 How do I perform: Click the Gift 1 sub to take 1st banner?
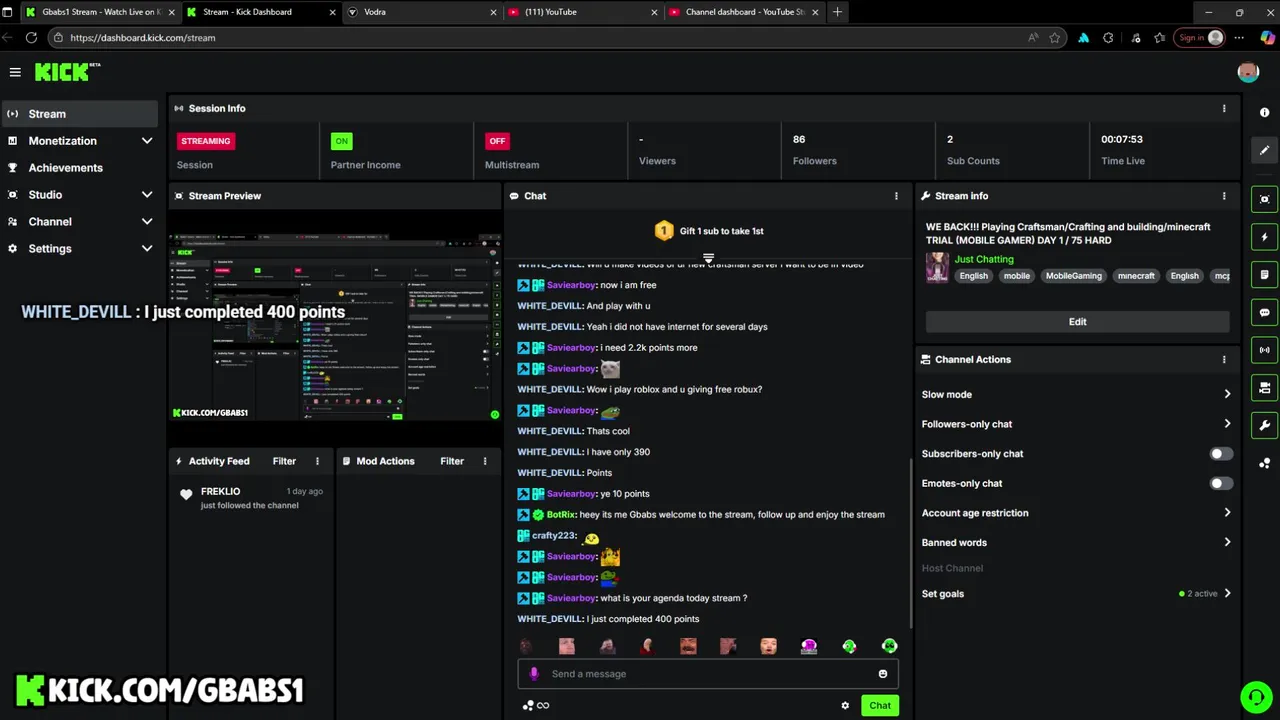tap(709, 231)
